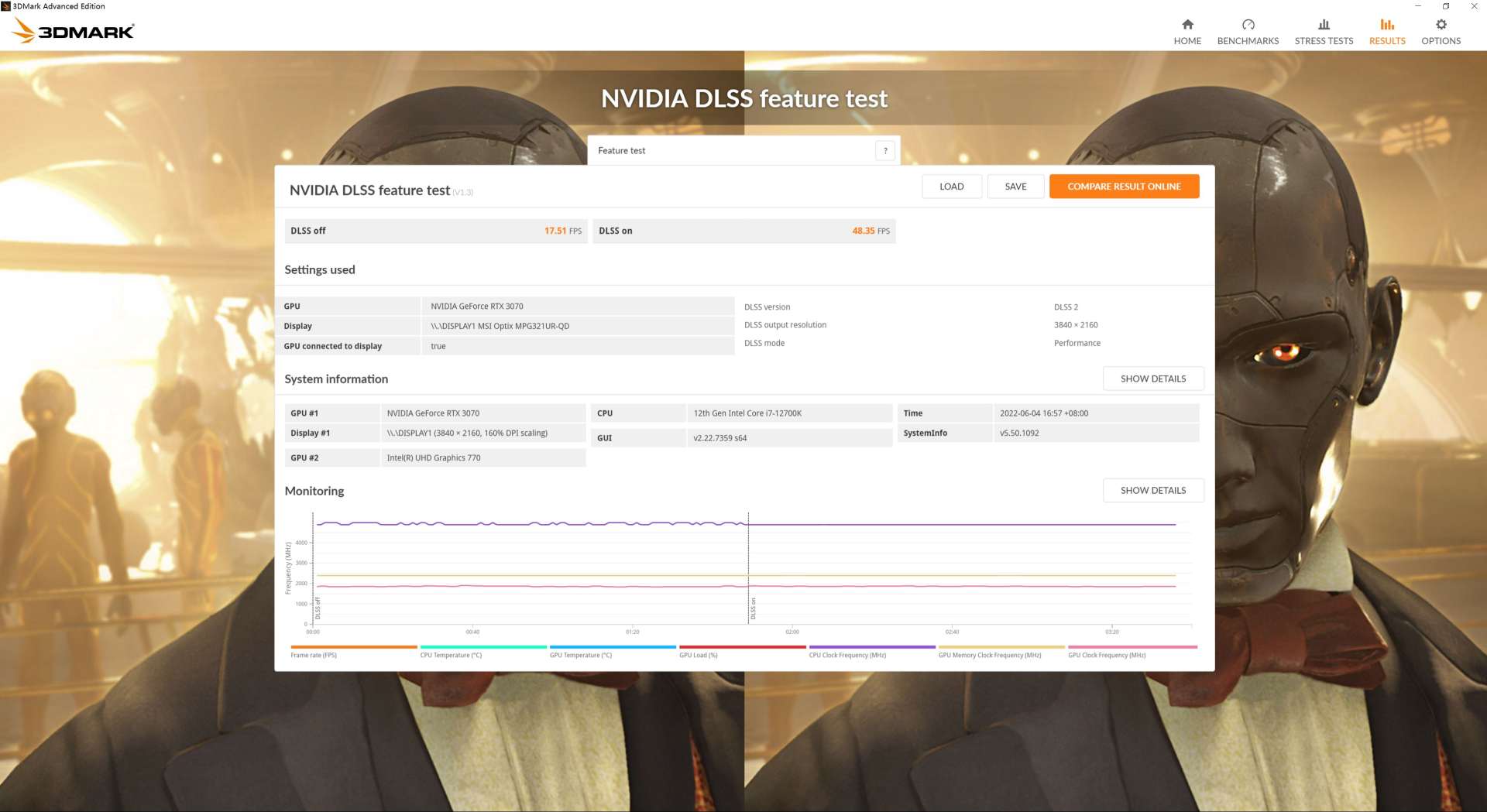Click the 3DMark logo
The width and height of the screenshot is (1487, 812).
pyautogui.click(x=73, y=30)
